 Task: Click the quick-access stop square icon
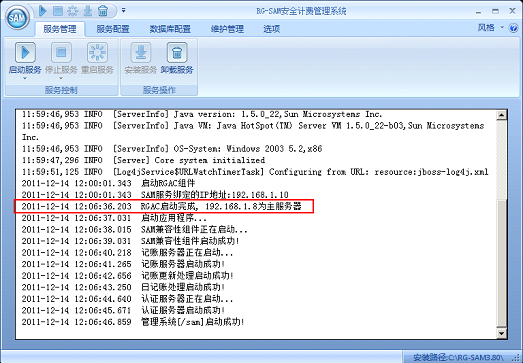pos(58,11)
